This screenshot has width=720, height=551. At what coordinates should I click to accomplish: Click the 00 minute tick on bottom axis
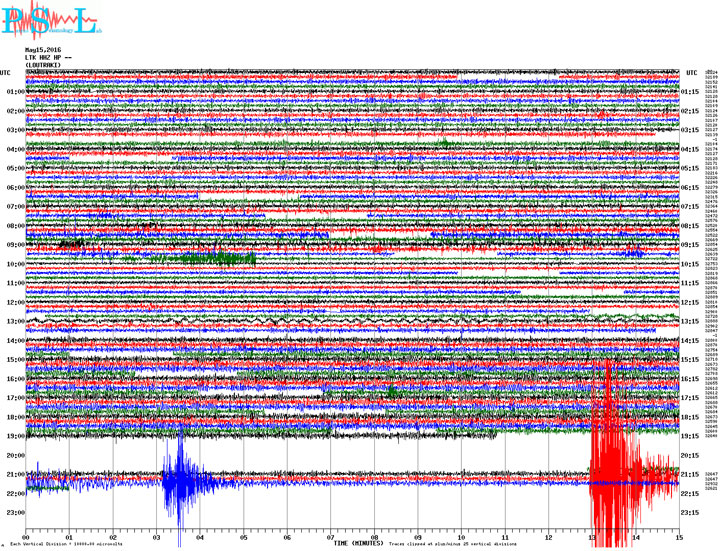click(25, 536)
